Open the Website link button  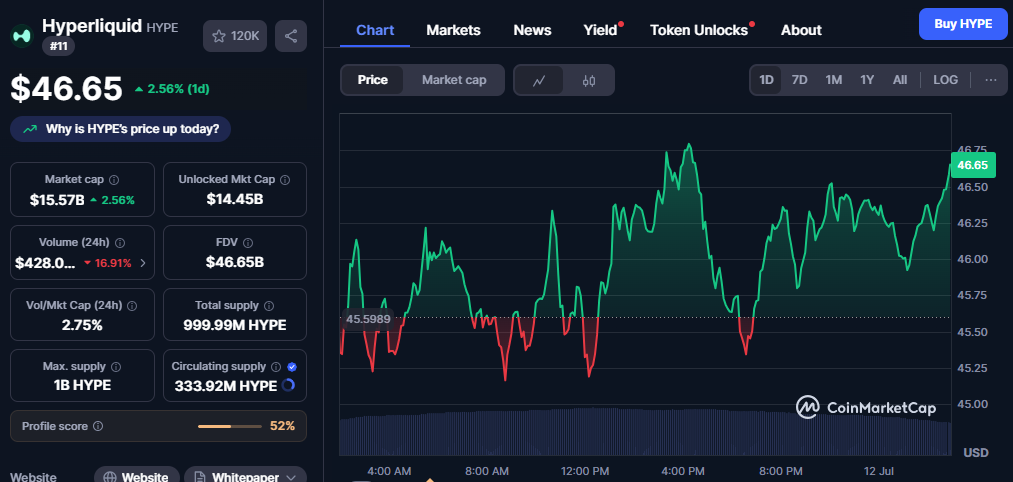137,476
